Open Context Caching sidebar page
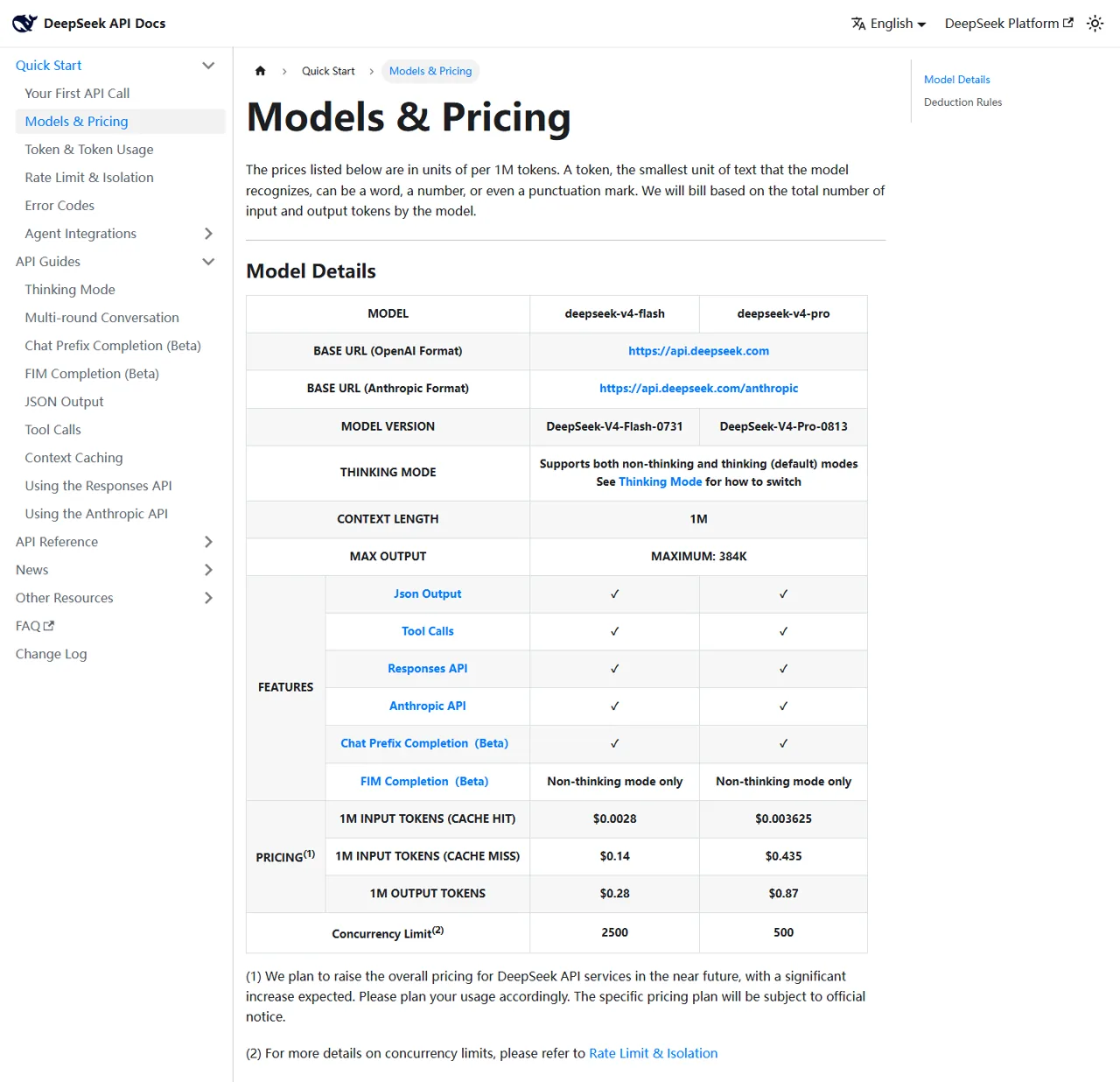This screenshot has width=1120, height=1082. (x=73, y=458)
